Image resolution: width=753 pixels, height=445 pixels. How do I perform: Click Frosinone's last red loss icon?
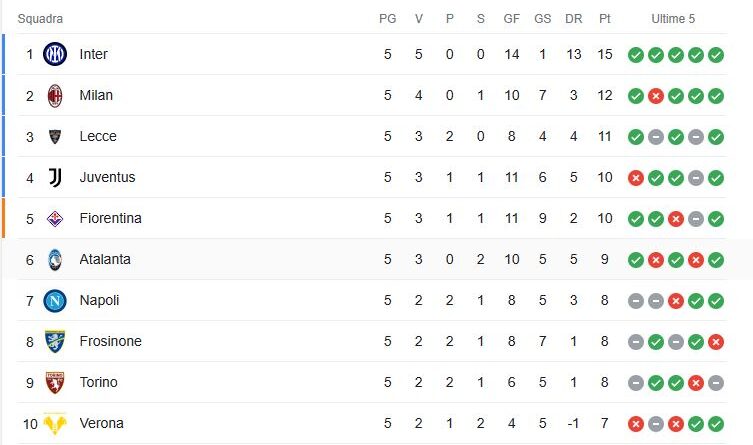716,342
